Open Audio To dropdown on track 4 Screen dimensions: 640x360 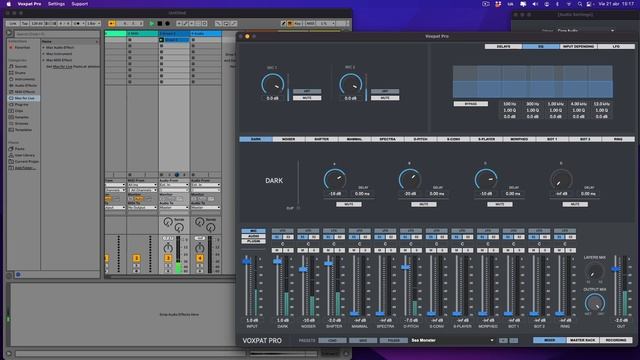[x=206, y=208]
